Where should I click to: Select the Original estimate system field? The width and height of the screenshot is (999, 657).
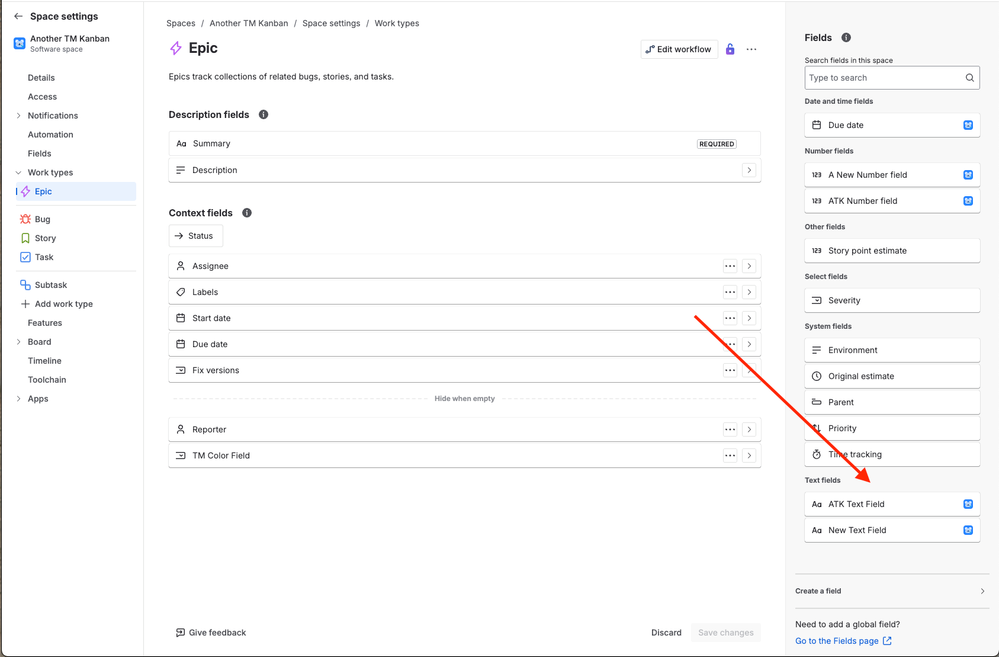click(x=891, y=376)
